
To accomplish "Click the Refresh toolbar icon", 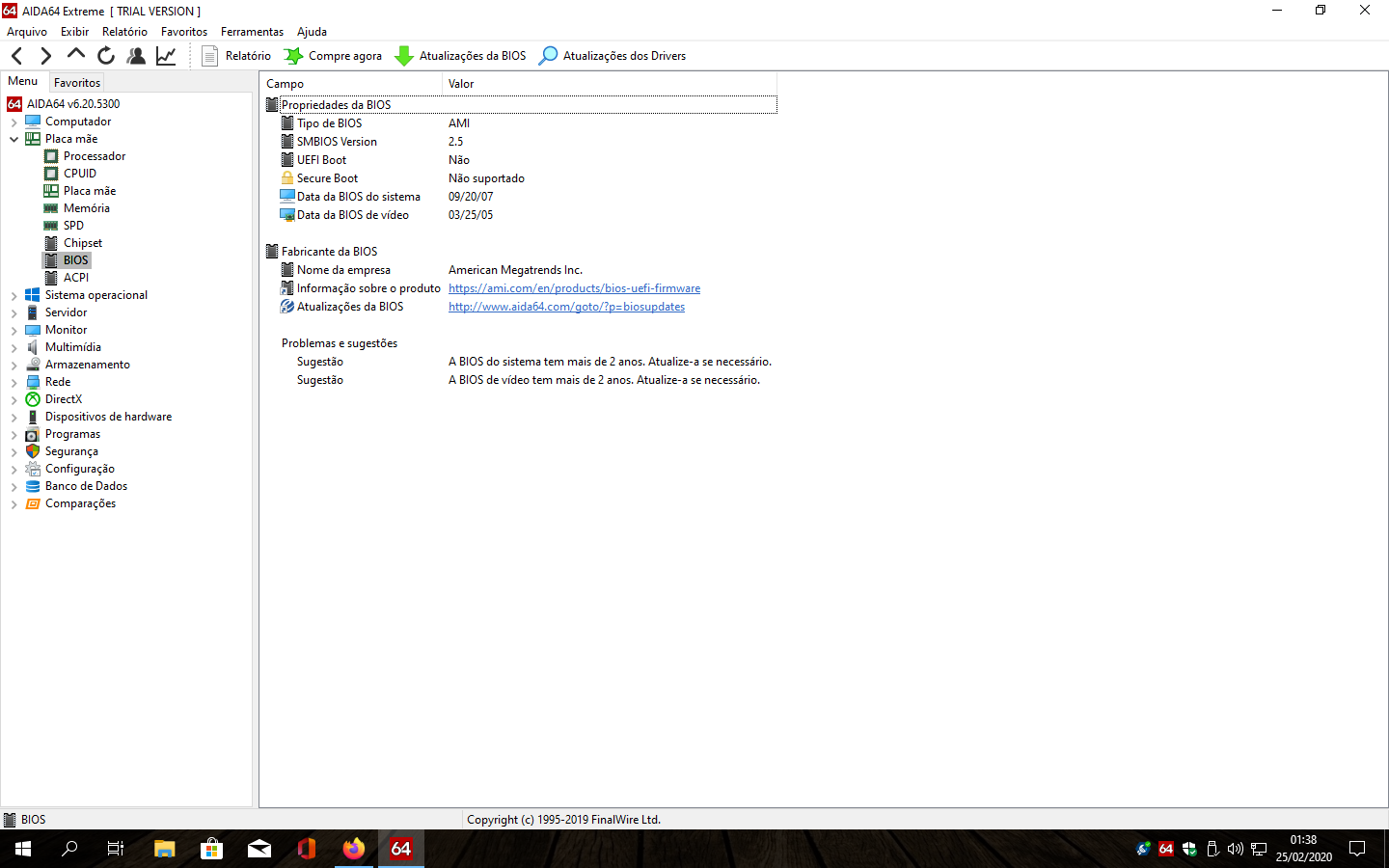I will coord(106,56).
